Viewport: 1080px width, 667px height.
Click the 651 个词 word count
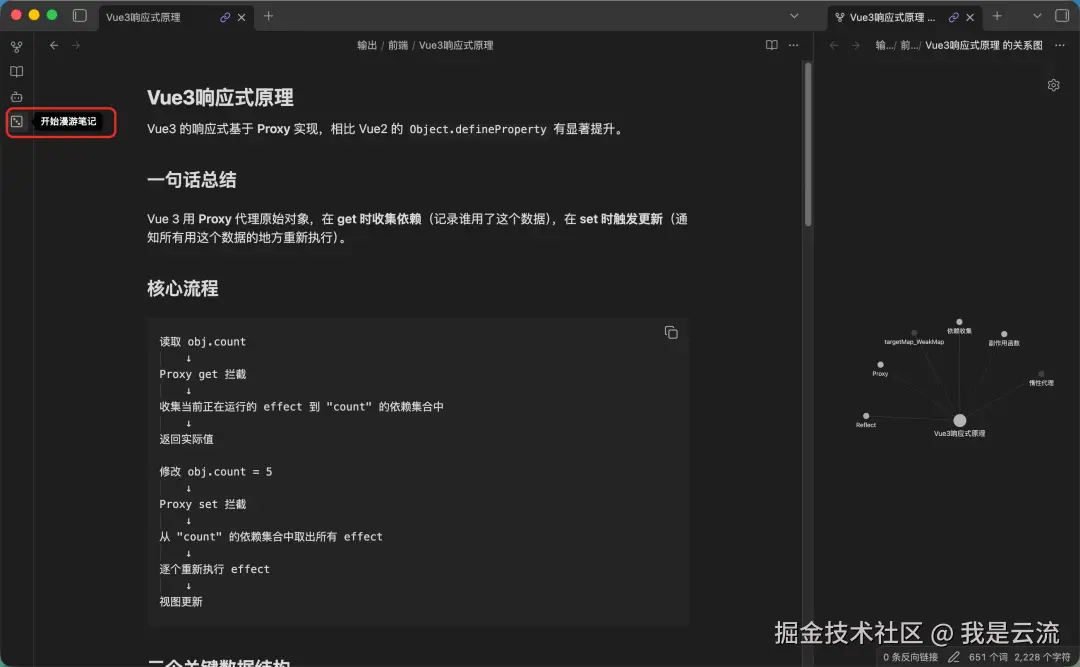(x=988, y=657)
